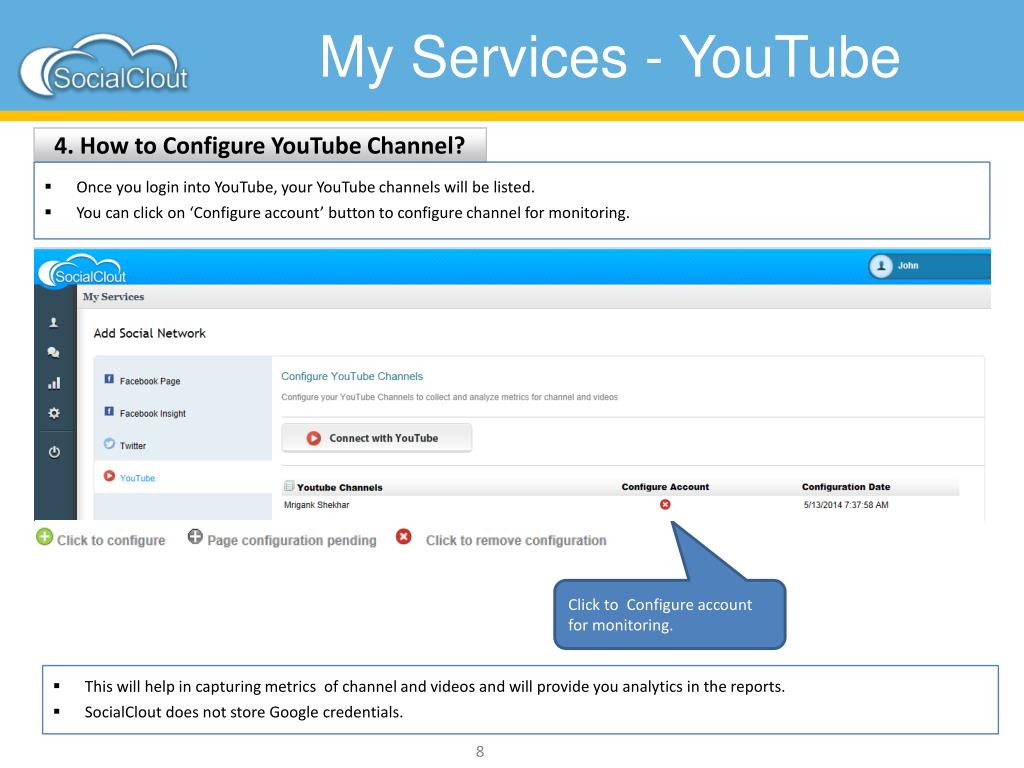Open the settings gear icon in sidebar
Screen dimensions: 1024x768
pyautogui.click(x=54, y=413)
